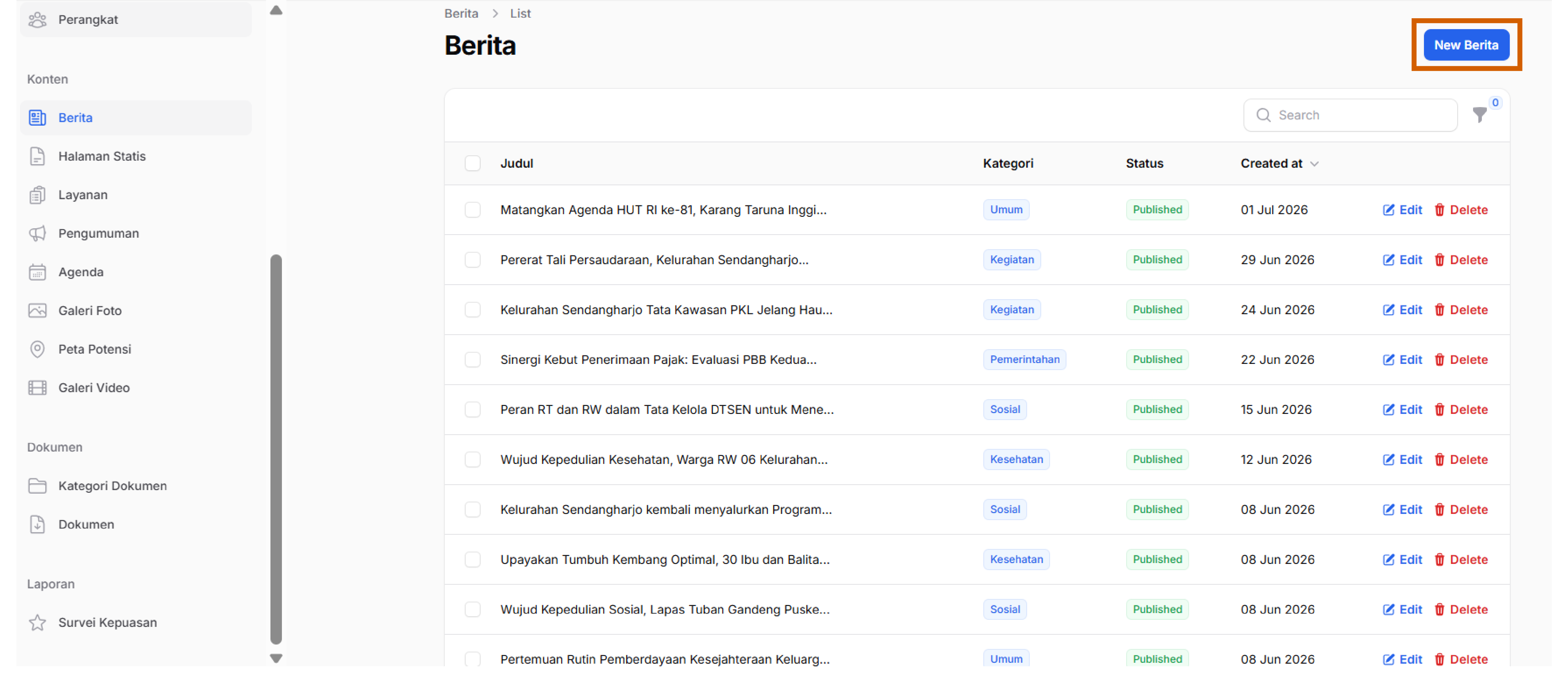Image resolution: width=1568 pixels, height=681 pixels.
Task: Click the Kategori Dokumen folder icon
Action: tap(37, 485)
